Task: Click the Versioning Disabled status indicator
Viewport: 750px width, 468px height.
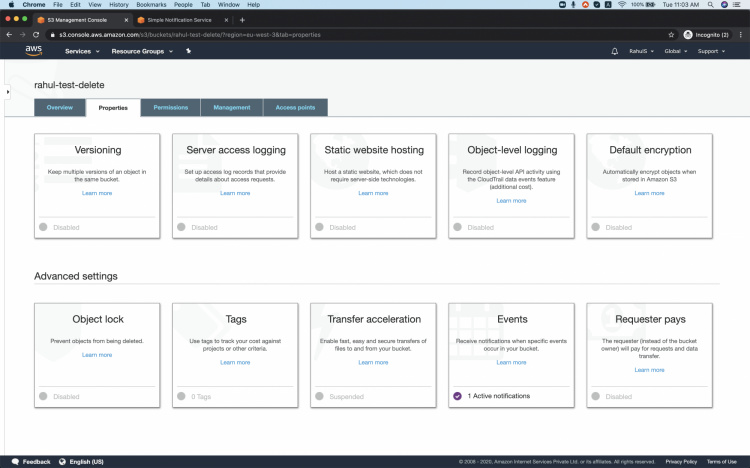Action: (x=43, y=227)
